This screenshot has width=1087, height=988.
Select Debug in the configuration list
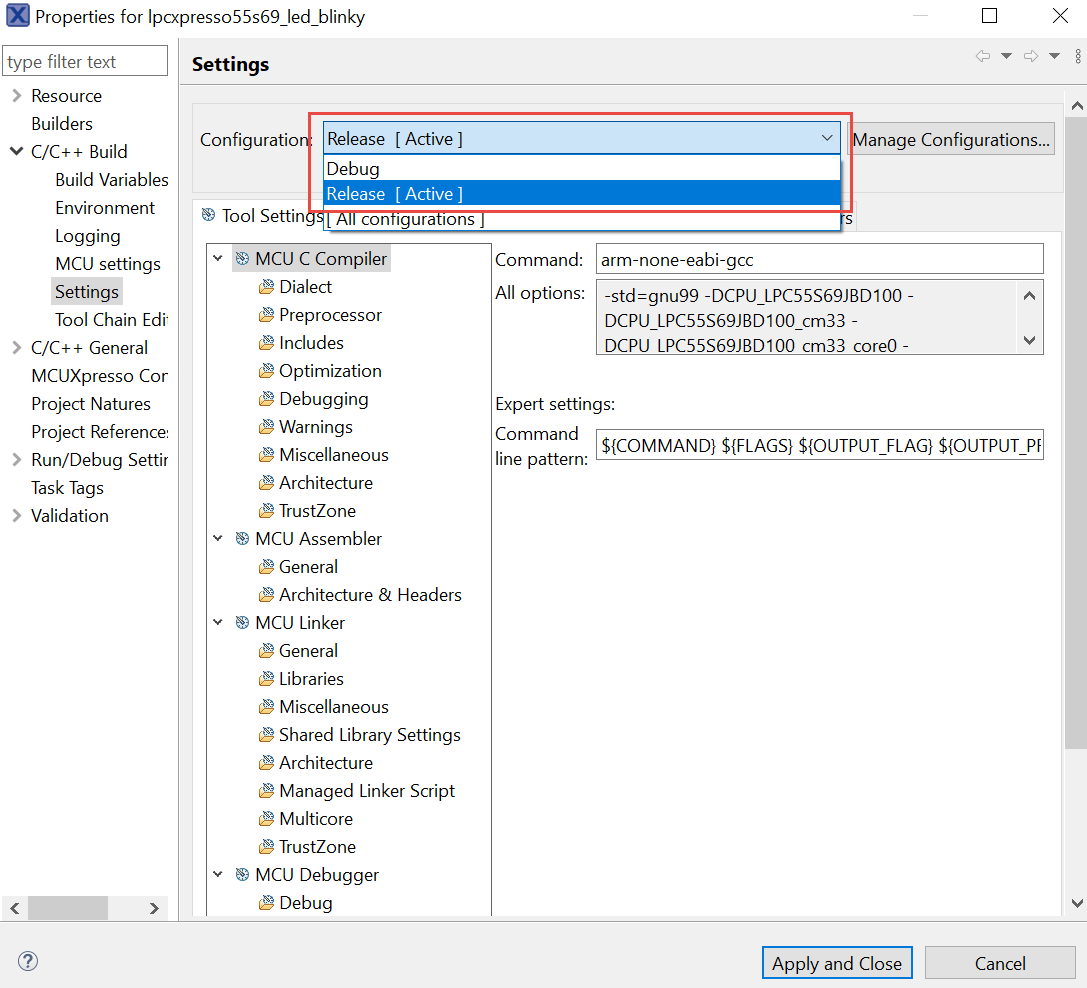pos(353,169)
